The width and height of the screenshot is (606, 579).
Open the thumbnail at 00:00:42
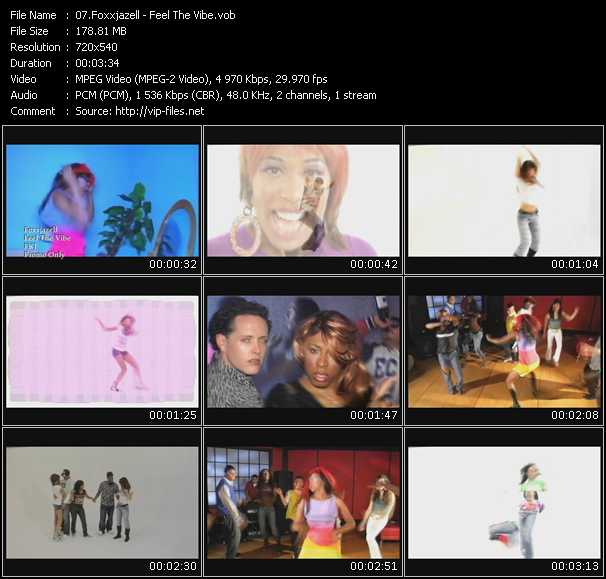[303, 200]
